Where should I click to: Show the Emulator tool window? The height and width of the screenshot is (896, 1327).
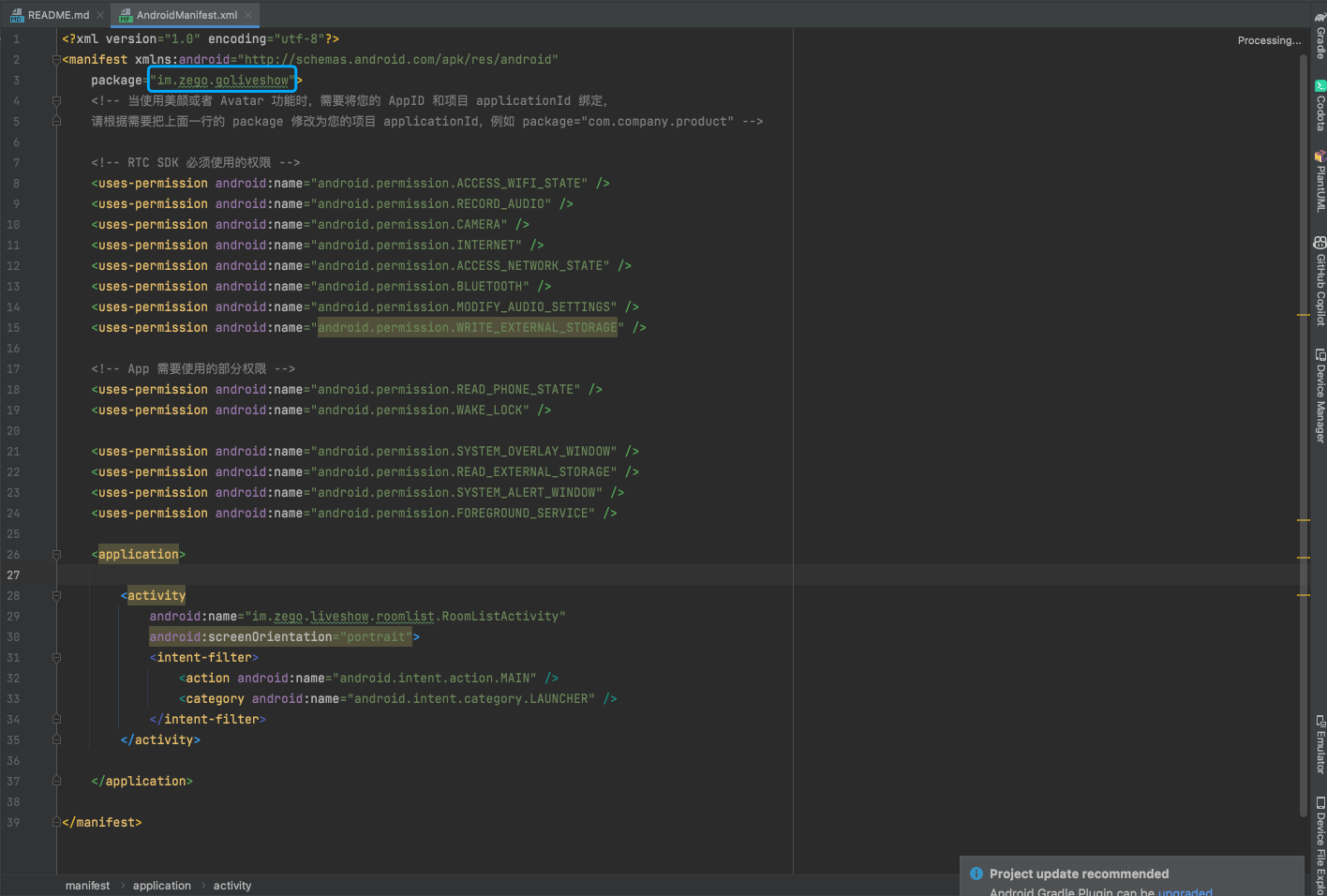1320,745
